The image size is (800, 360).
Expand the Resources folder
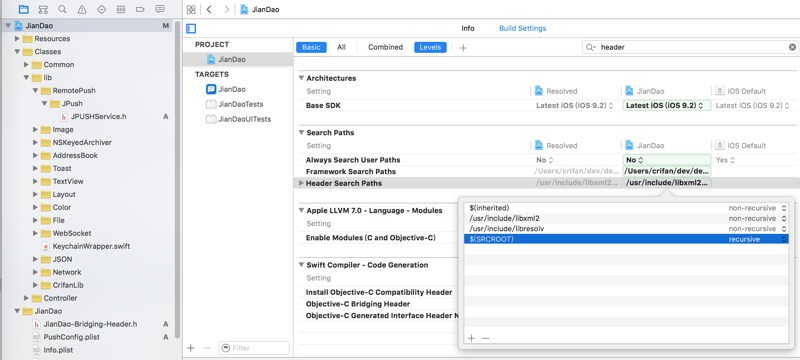click(x=17, y=38)
